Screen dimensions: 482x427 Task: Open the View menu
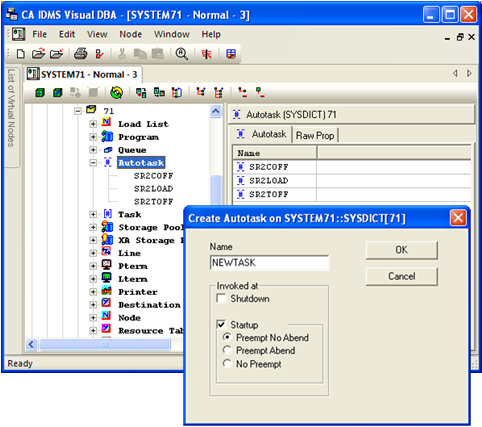point(97,34)
